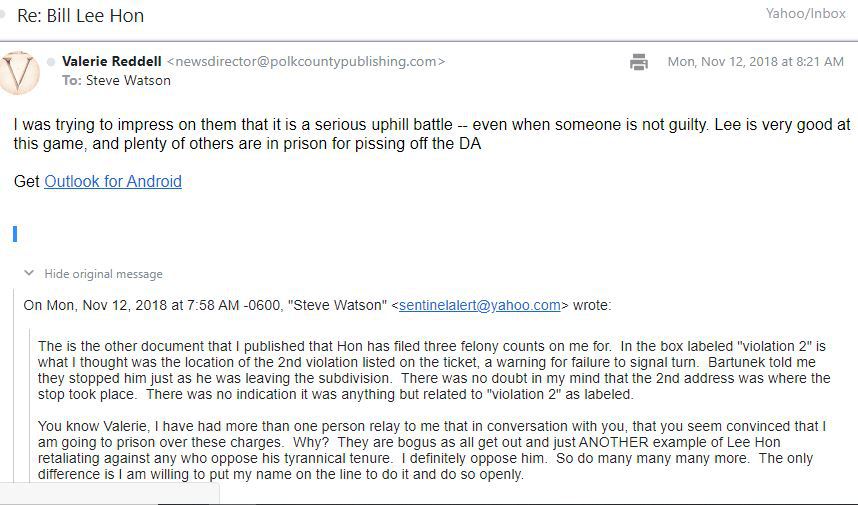This screenshot has width=858, height=505.
Task: Collapse quoted text with the Hide chevron
Action: 29,273
